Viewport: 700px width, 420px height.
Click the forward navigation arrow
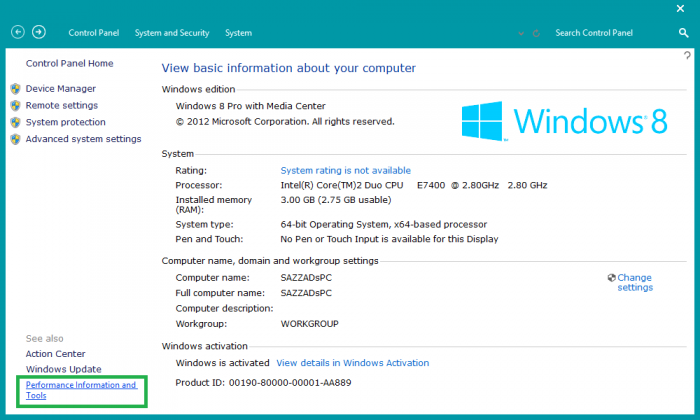point(39,33)
